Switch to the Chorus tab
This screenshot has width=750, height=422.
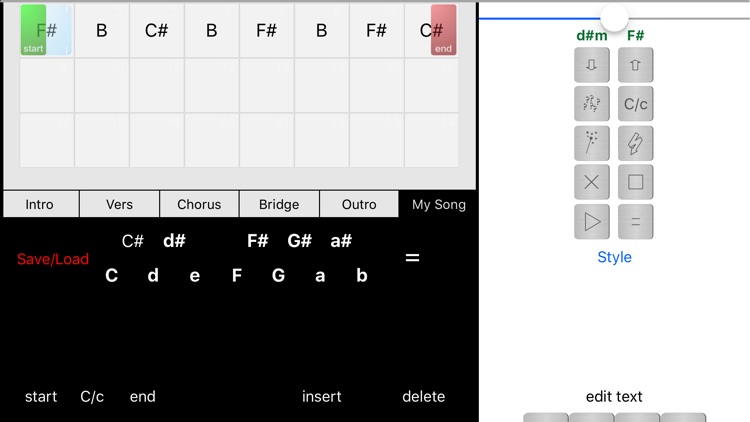click(x=199, y=204)
